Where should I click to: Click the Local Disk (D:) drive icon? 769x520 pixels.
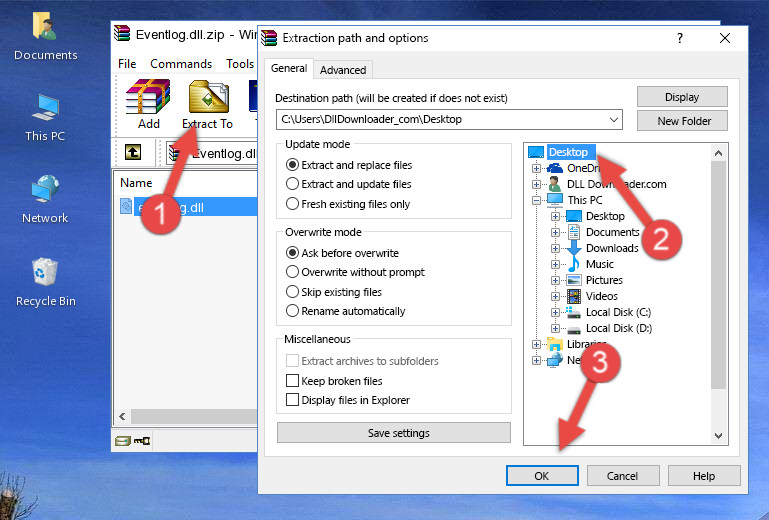coord(574,329)
